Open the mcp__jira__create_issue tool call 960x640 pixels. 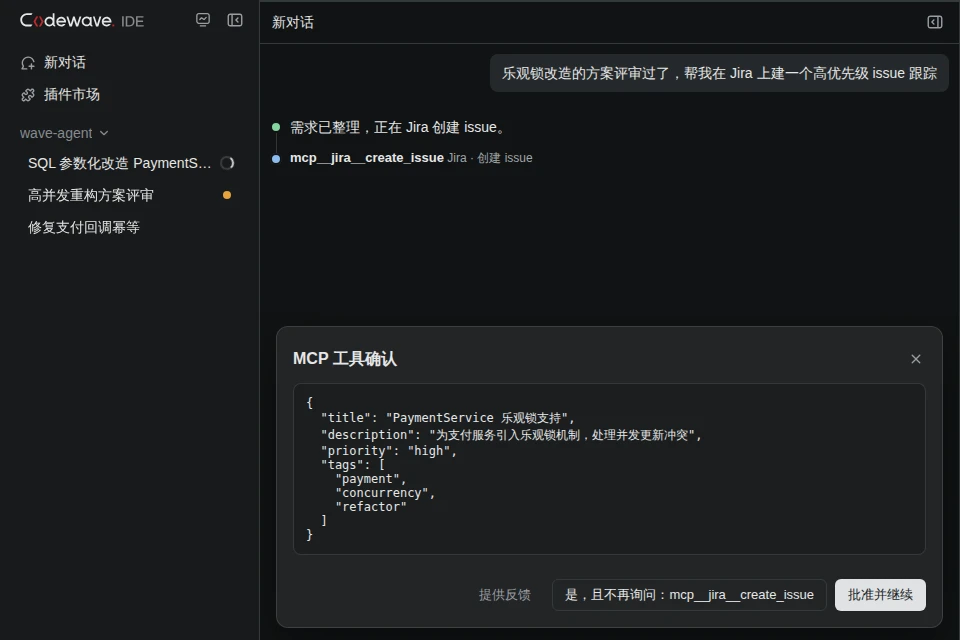coord(367,158)
